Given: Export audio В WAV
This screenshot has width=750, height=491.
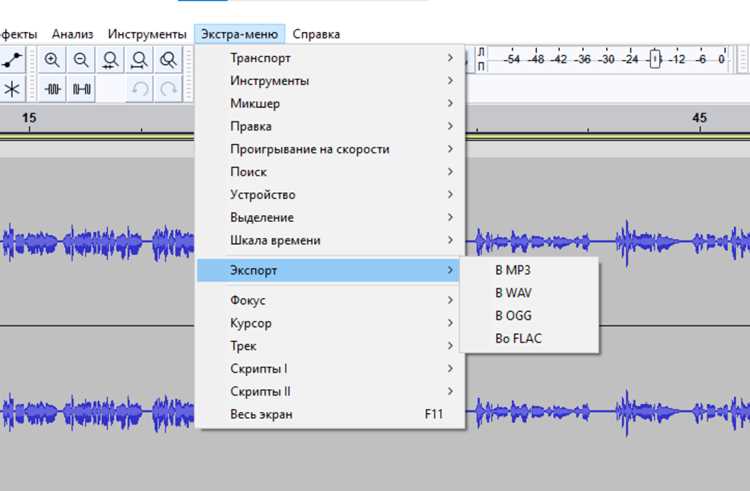Looking at the screenshot, I should 529,293.
